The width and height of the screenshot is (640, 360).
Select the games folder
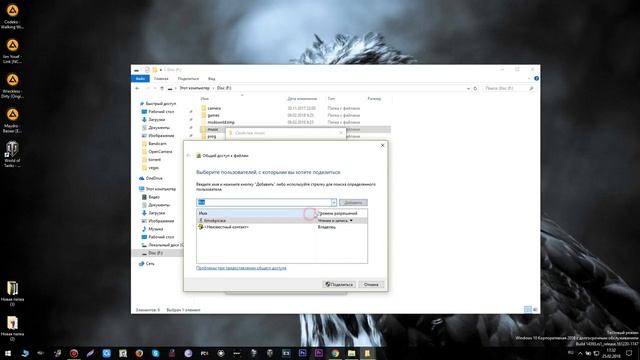[x=213, y=115]
